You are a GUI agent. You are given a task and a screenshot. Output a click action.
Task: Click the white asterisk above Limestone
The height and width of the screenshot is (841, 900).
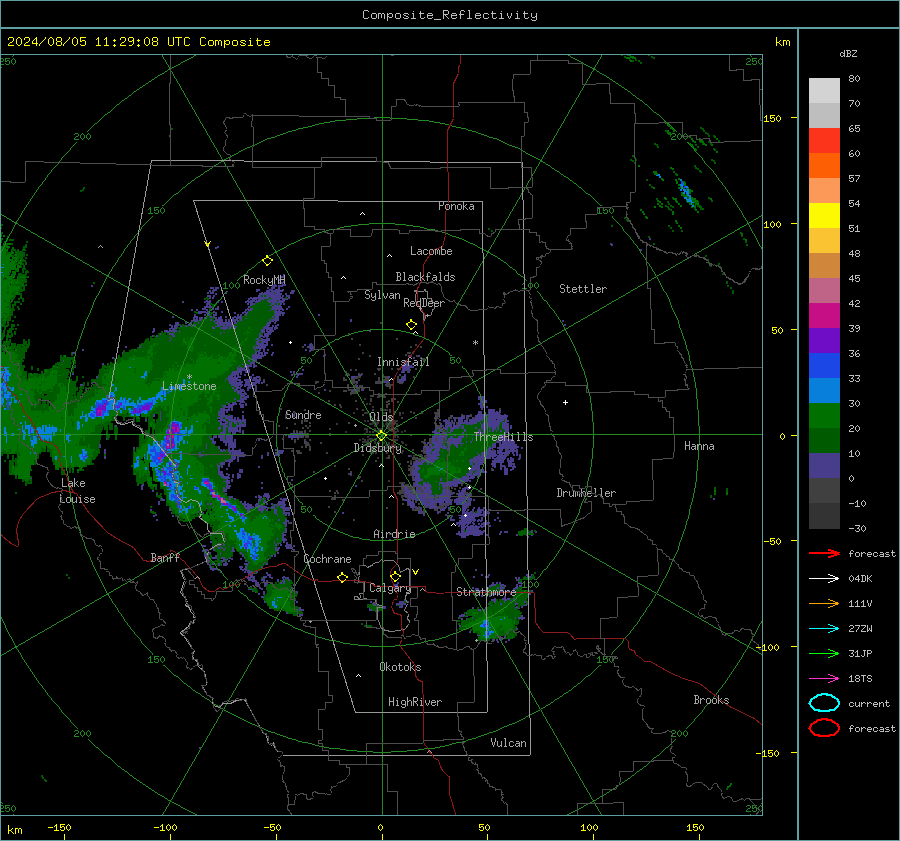(x=189, y=377)
